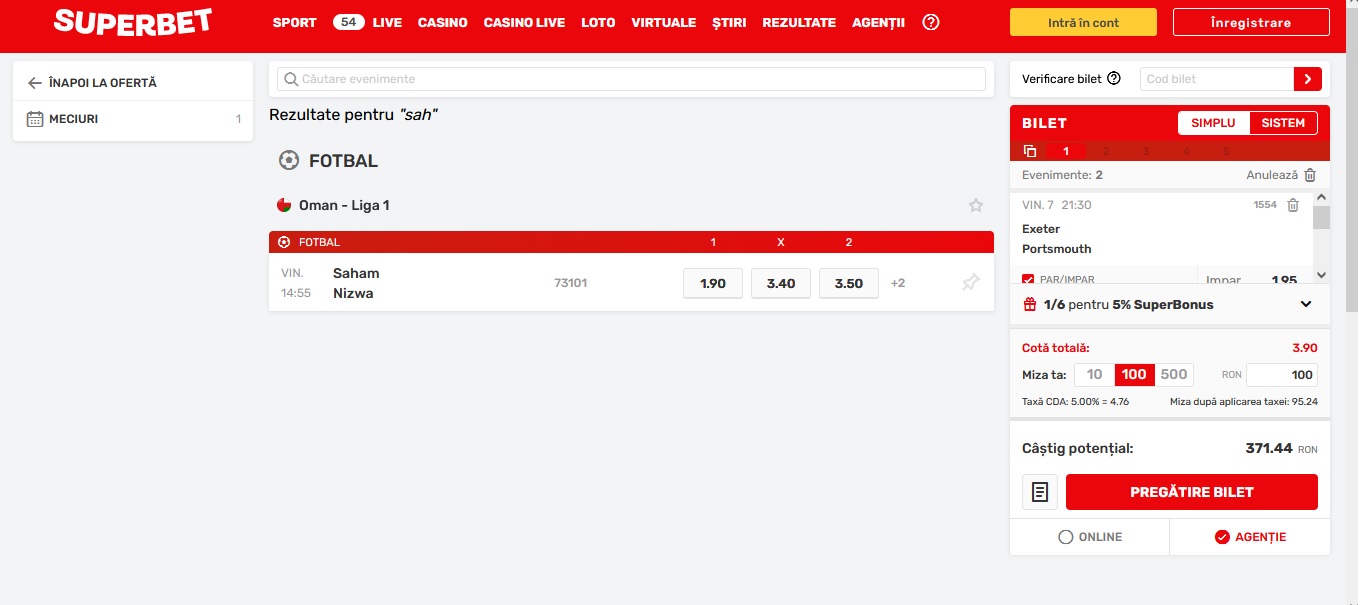
Task: Switch ticket type to SIMPLU
Action: 1214,123
